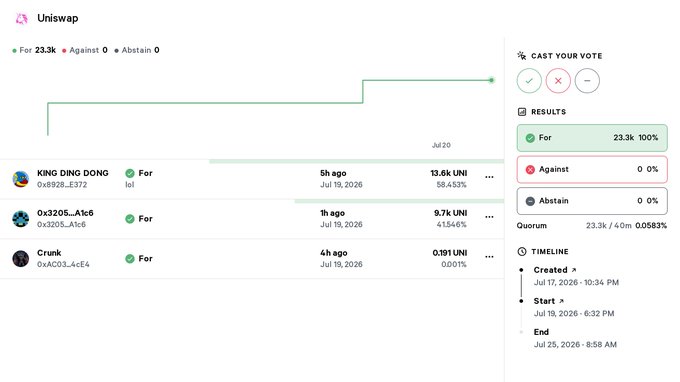Click the 4h ago timestamp
Viewport: 680px width, 382px height.
pyautogui.click(x=333, y=253)
